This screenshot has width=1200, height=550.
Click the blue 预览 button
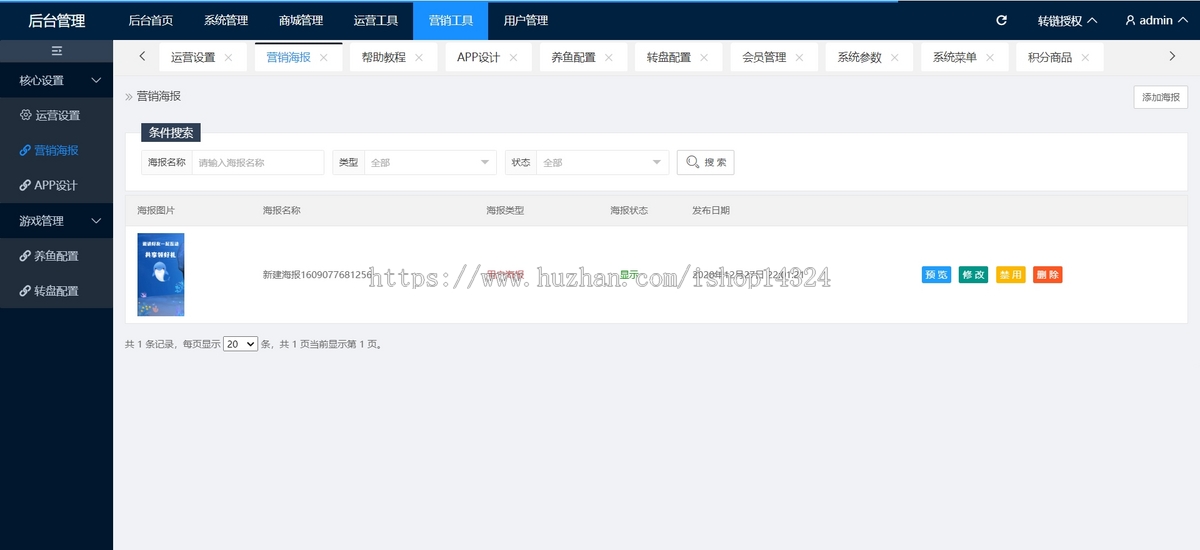tap(936, 275)
